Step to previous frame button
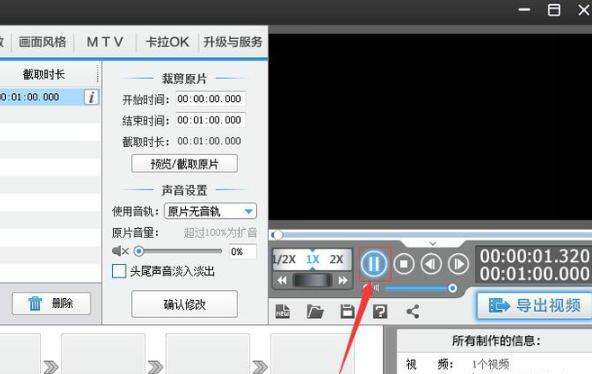 click(x=431, y=263)
